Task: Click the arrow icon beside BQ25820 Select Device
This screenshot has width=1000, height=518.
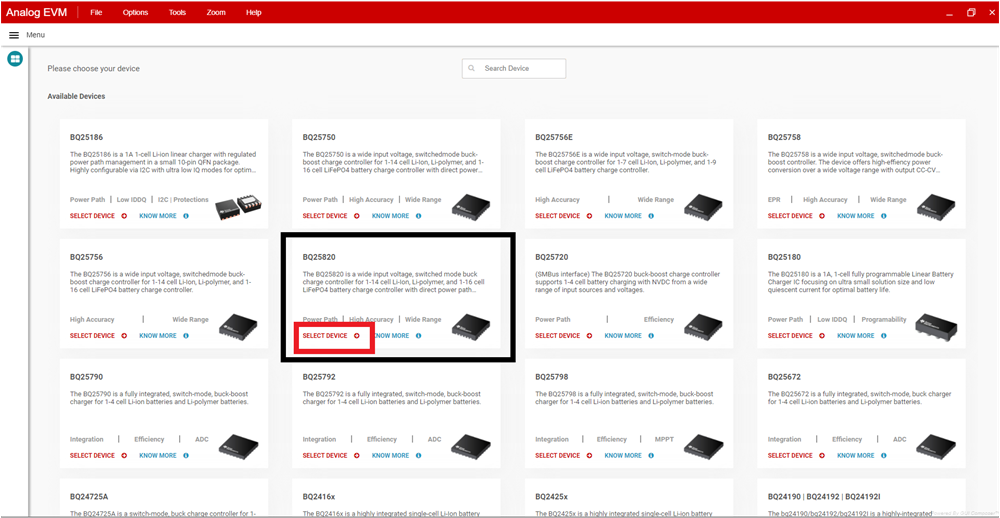Action: (357, 336)
